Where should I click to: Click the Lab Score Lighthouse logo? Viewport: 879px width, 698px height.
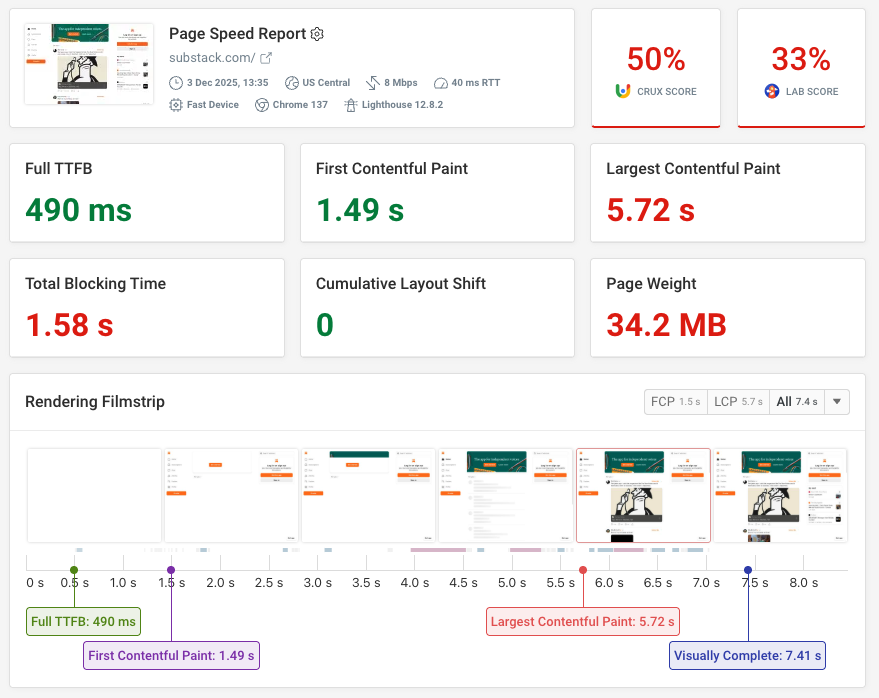[x=771, y=91]
